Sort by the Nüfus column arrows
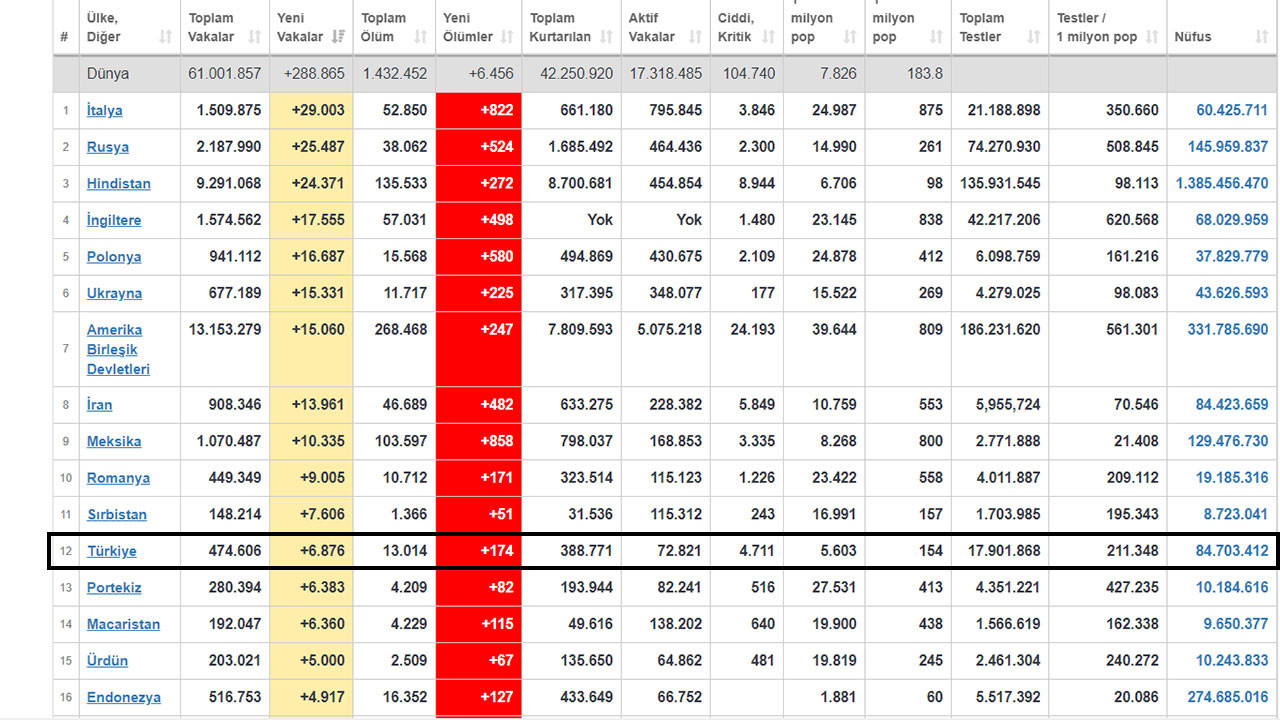Image resolution: width=1280 pixels, height=720 pixels. [x=1261, y=37]
